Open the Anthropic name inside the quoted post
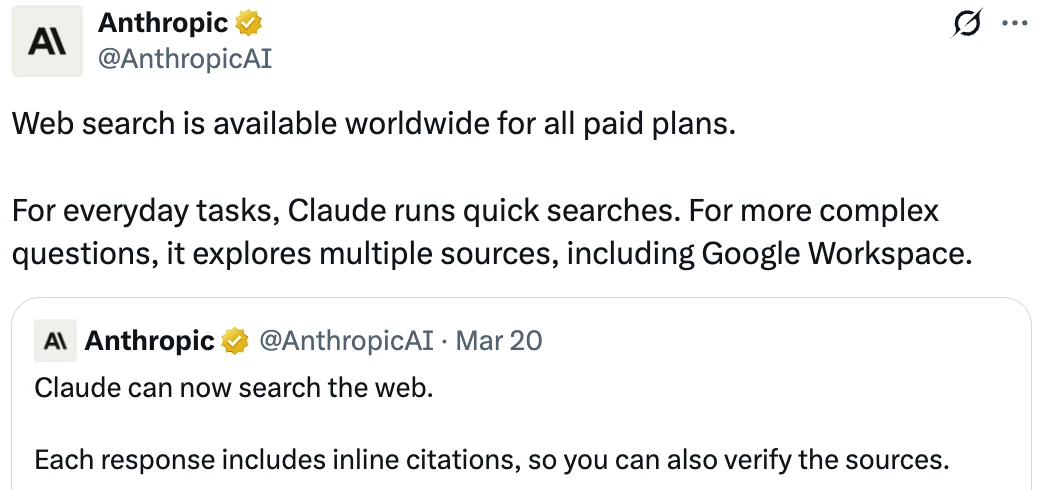The height and width of the screenshot is (490, 1048). [x=150, y=341]
